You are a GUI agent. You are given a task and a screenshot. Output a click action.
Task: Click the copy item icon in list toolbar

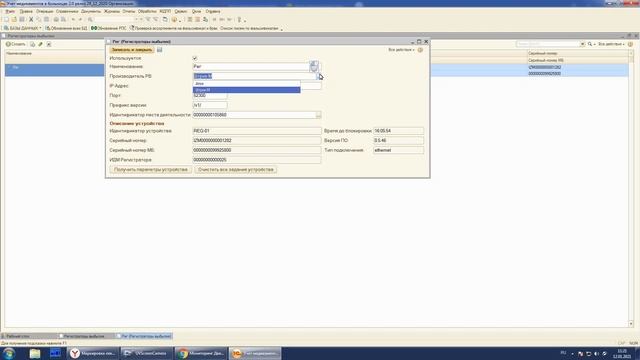pos(33,44)
